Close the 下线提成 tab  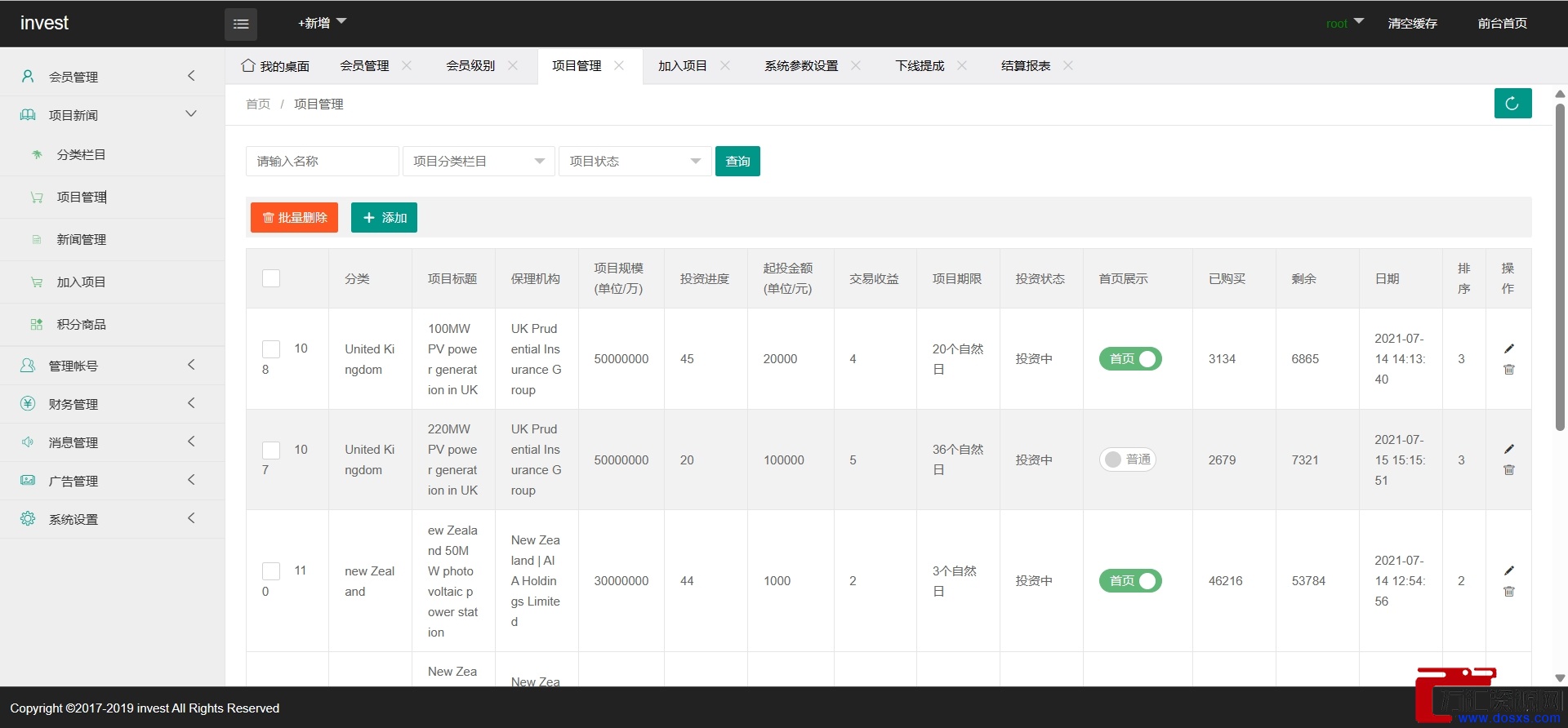962,65
